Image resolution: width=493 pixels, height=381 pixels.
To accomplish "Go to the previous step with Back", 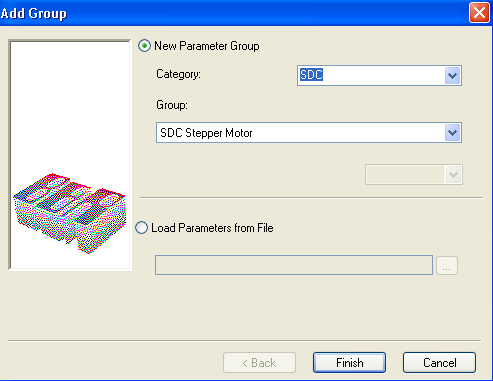I will click(259, 363).
